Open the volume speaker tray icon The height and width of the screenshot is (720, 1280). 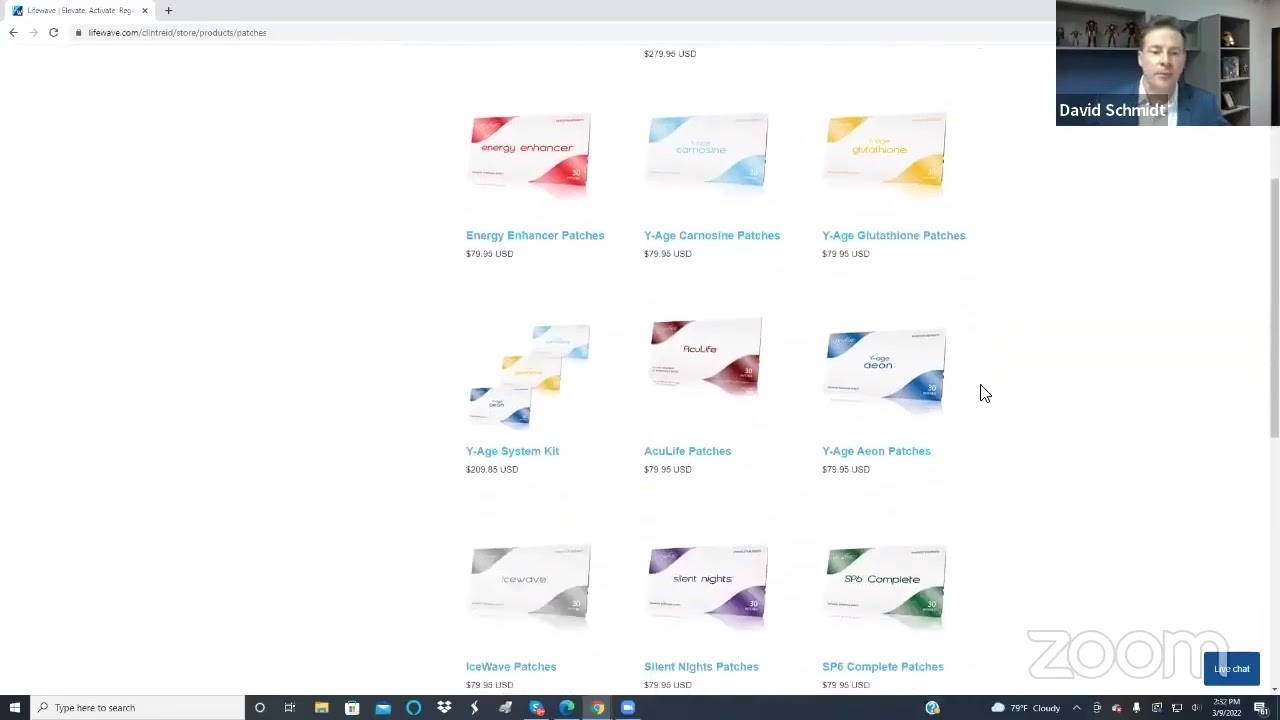[1196, 708]
